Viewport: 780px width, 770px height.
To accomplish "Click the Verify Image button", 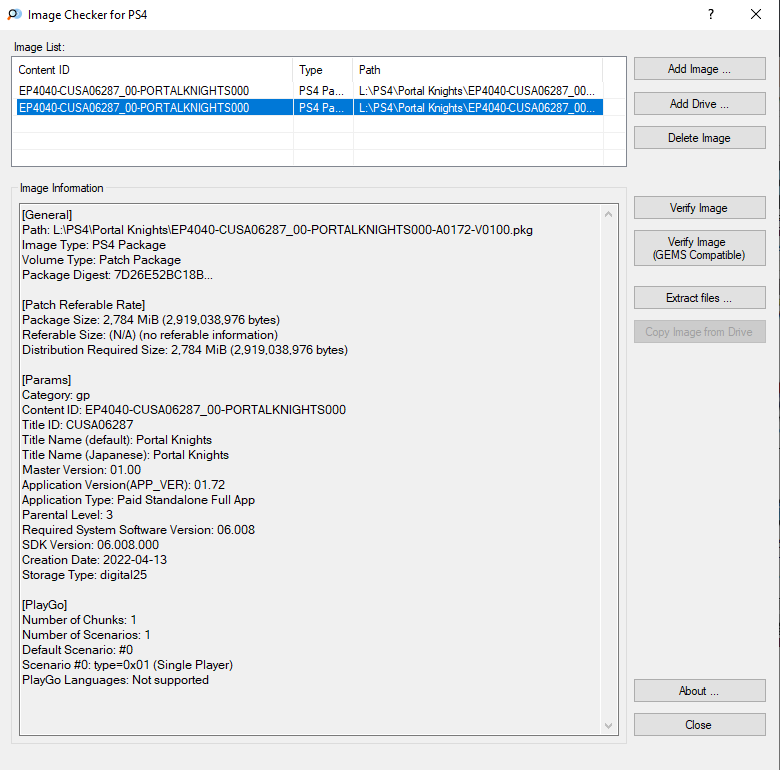I will coord(699,207).
